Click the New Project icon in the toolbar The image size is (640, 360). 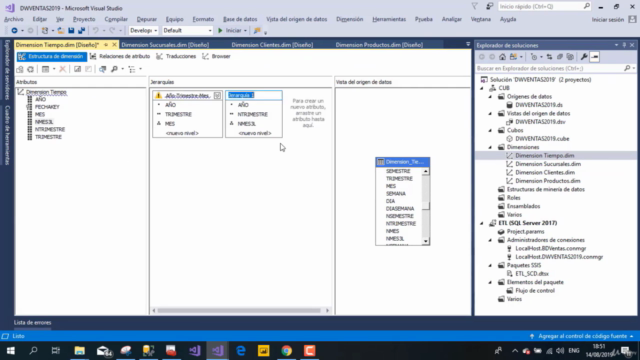click(45, 31)
